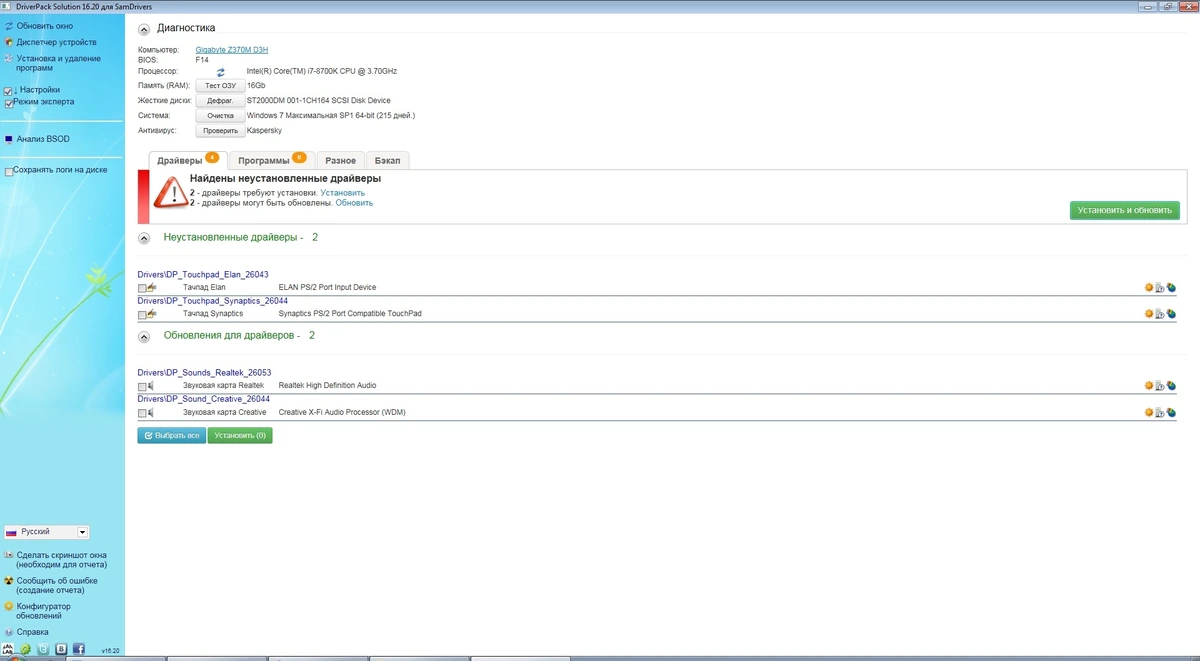1200x661 pixels.
Task: Open the Drivers\DP_Touchpad_Synaptics_26044 path link
Action: [x=213, y=300]
